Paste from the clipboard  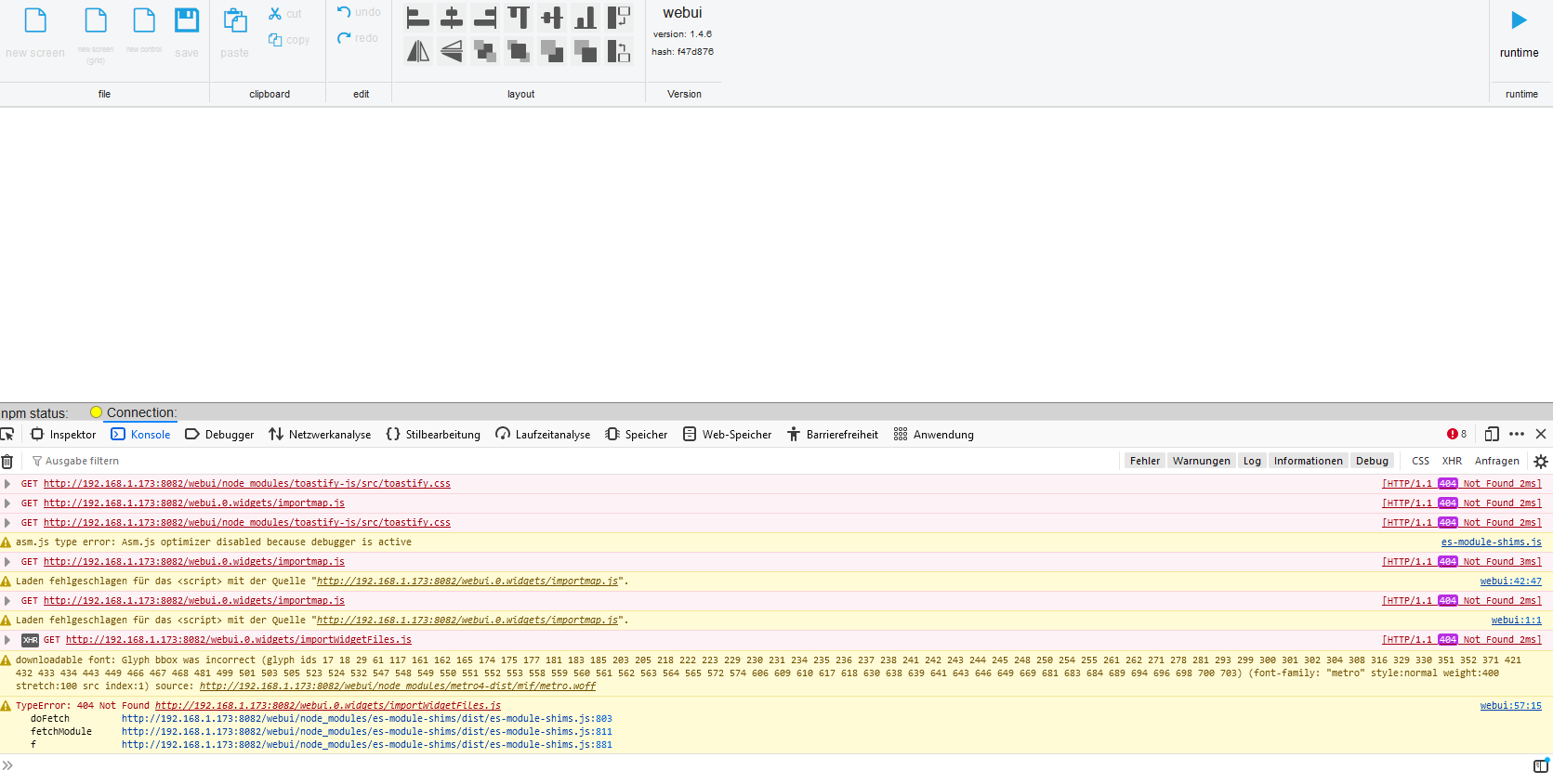click(x=235, y=33)
